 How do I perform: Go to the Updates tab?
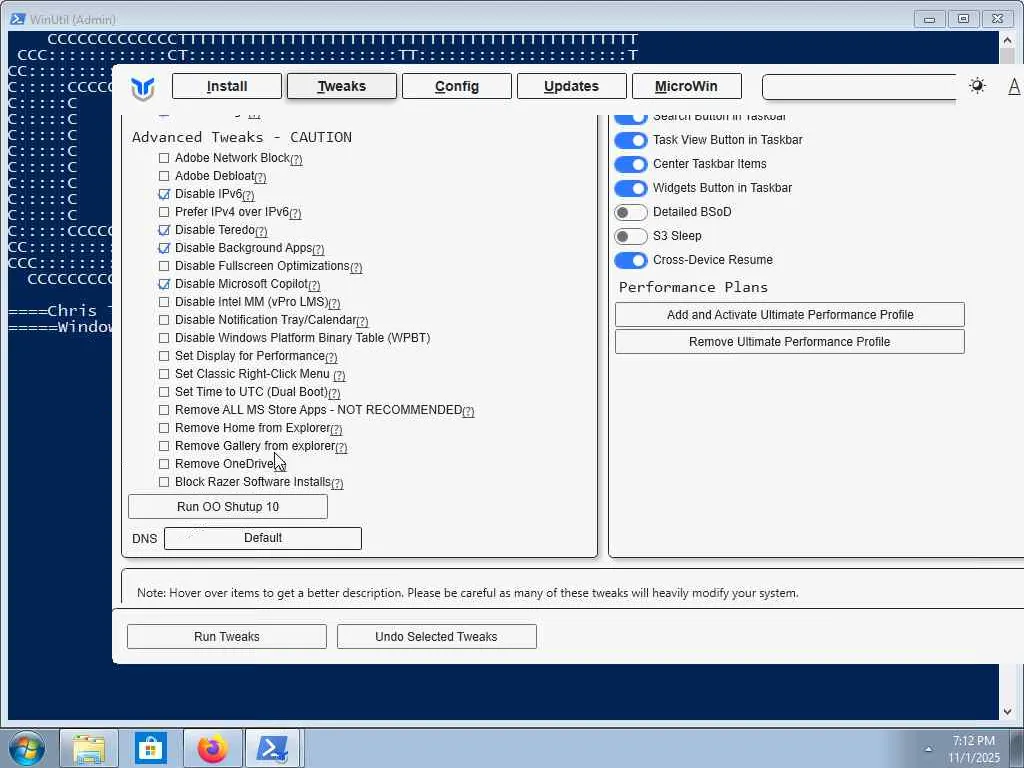point(571,86)
